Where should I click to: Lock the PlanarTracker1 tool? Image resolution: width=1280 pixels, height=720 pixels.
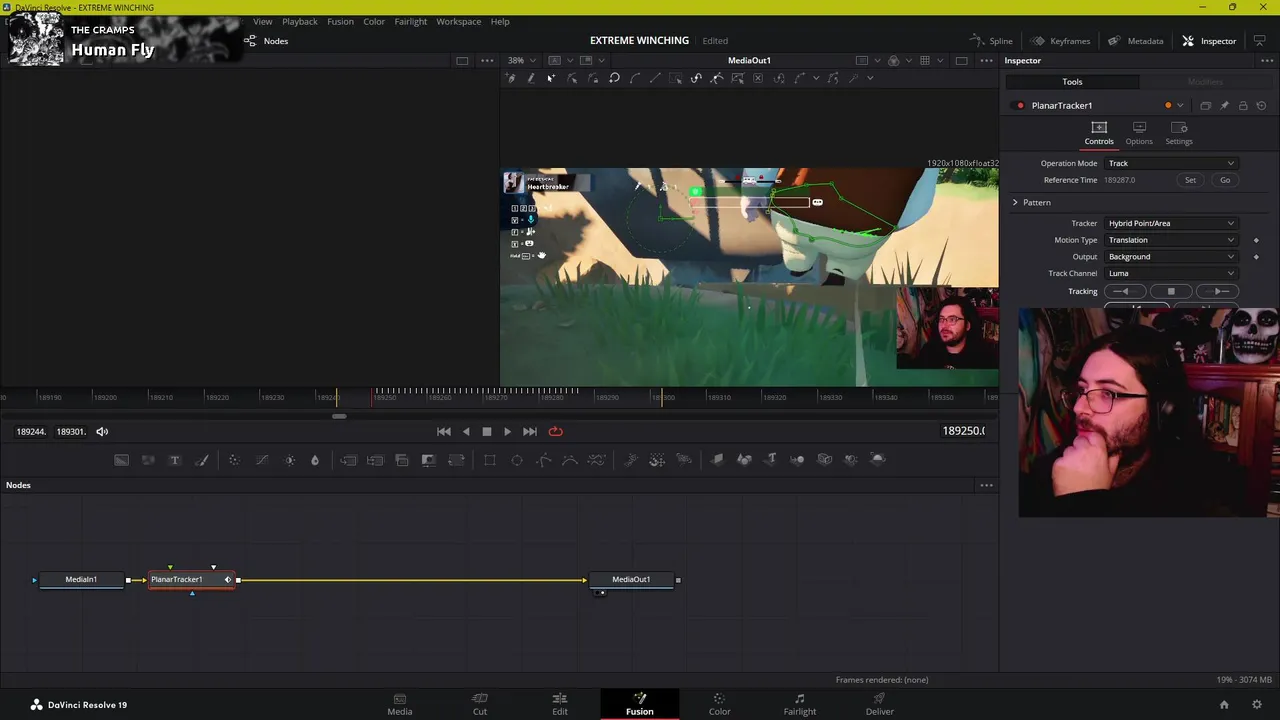[x=1243, y=105]
